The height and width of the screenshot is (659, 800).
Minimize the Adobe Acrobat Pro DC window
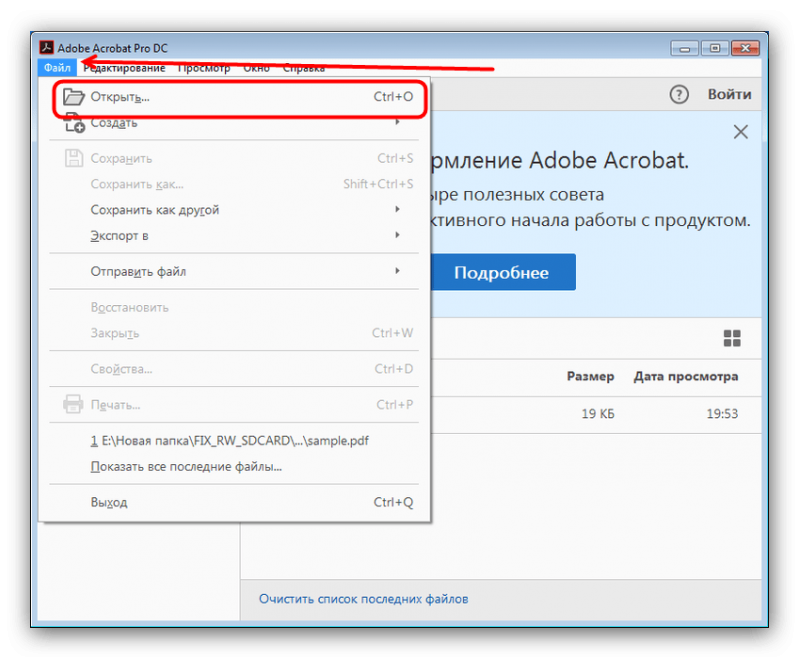click(684, 48)
